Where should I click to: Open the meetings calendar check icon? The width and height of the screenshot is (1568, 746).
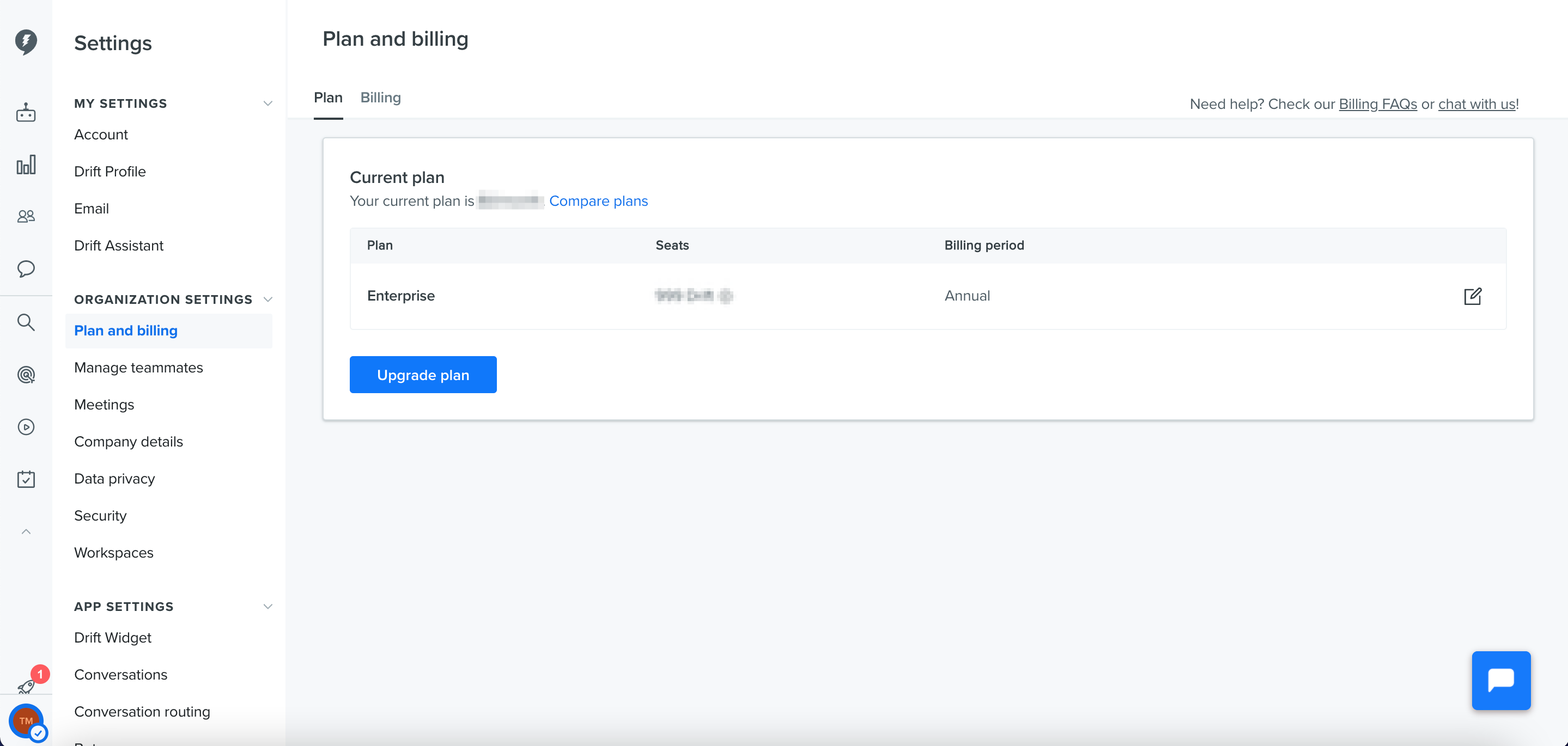coord(26,479)
